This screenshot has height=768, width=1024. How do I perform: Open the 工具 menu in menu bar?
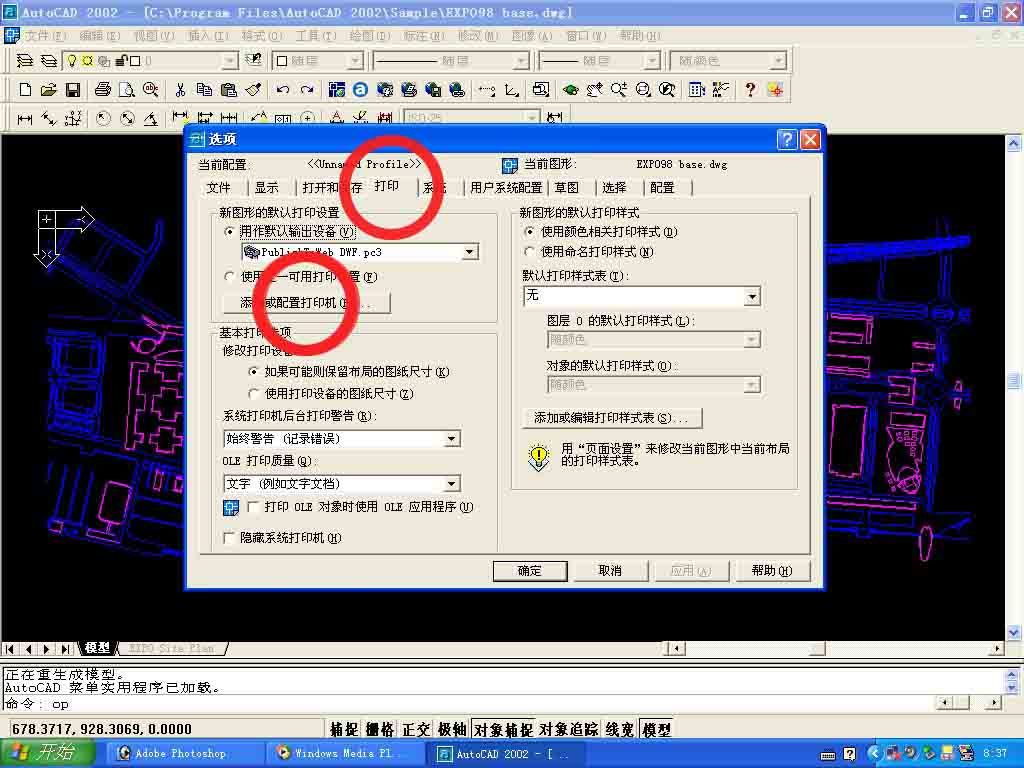(316, 35)
